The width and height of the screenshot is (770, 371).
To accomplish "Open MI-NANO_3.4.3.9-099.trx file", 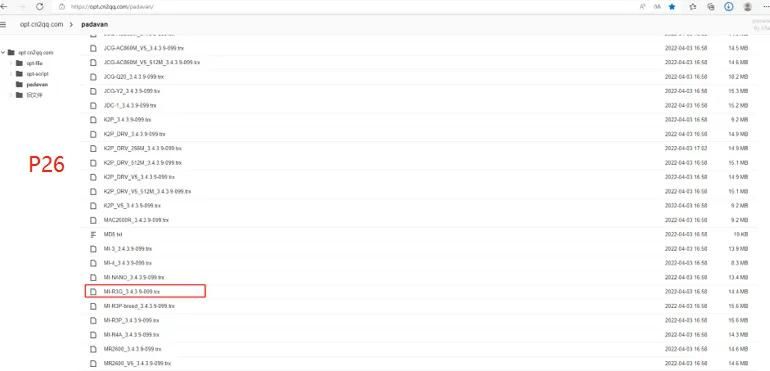I will (x=134, y=277).
